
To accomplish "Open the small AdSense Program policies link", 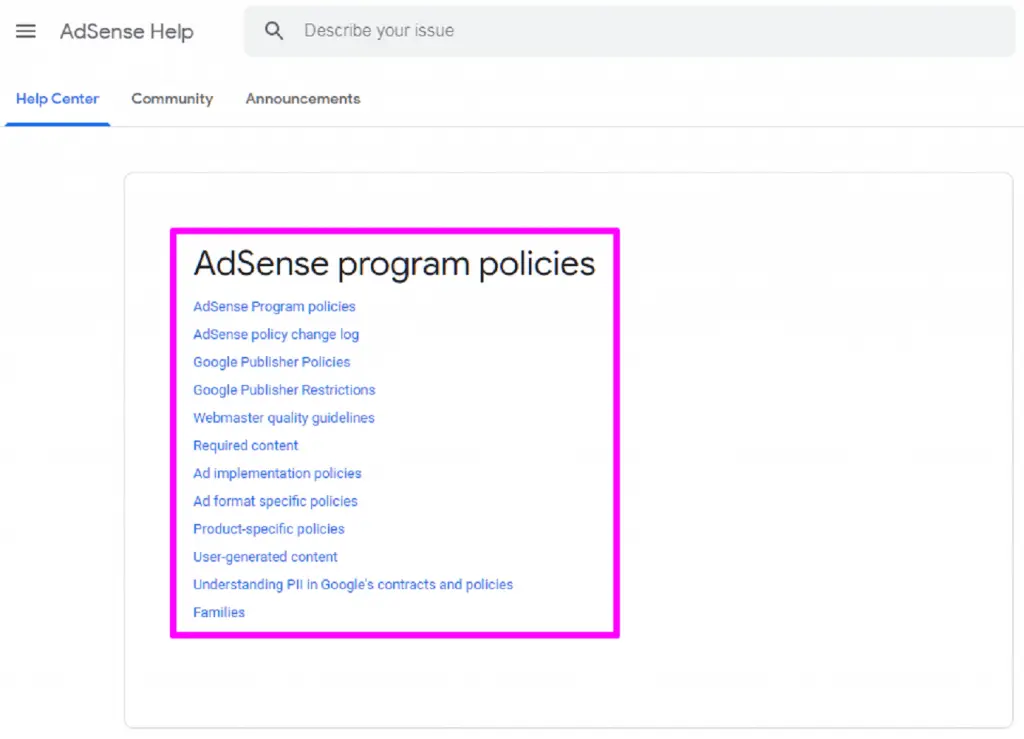I will pos(274,307).
